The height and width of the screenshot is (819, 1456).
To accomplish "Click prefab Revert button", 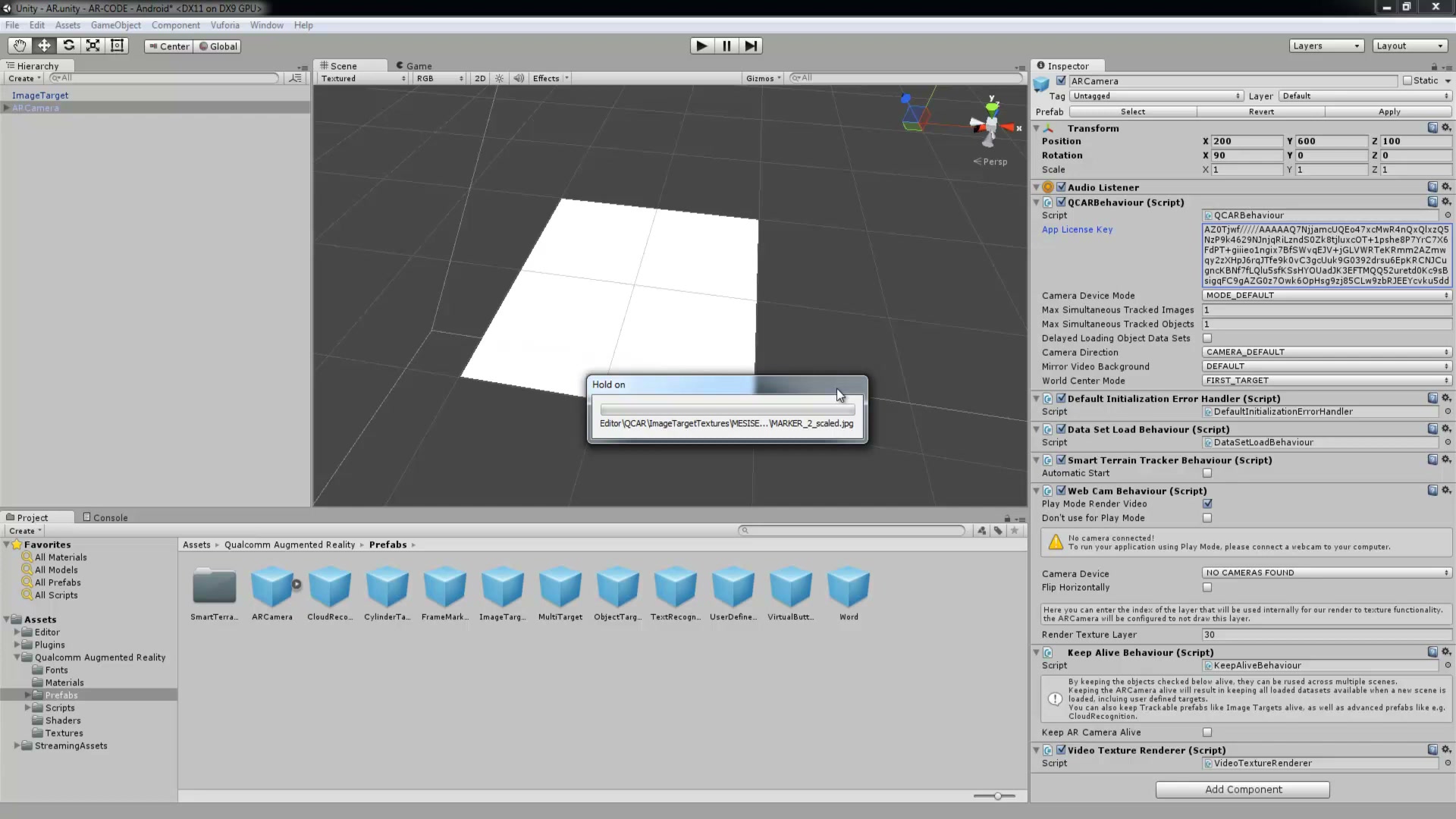I will (1261, 111).
